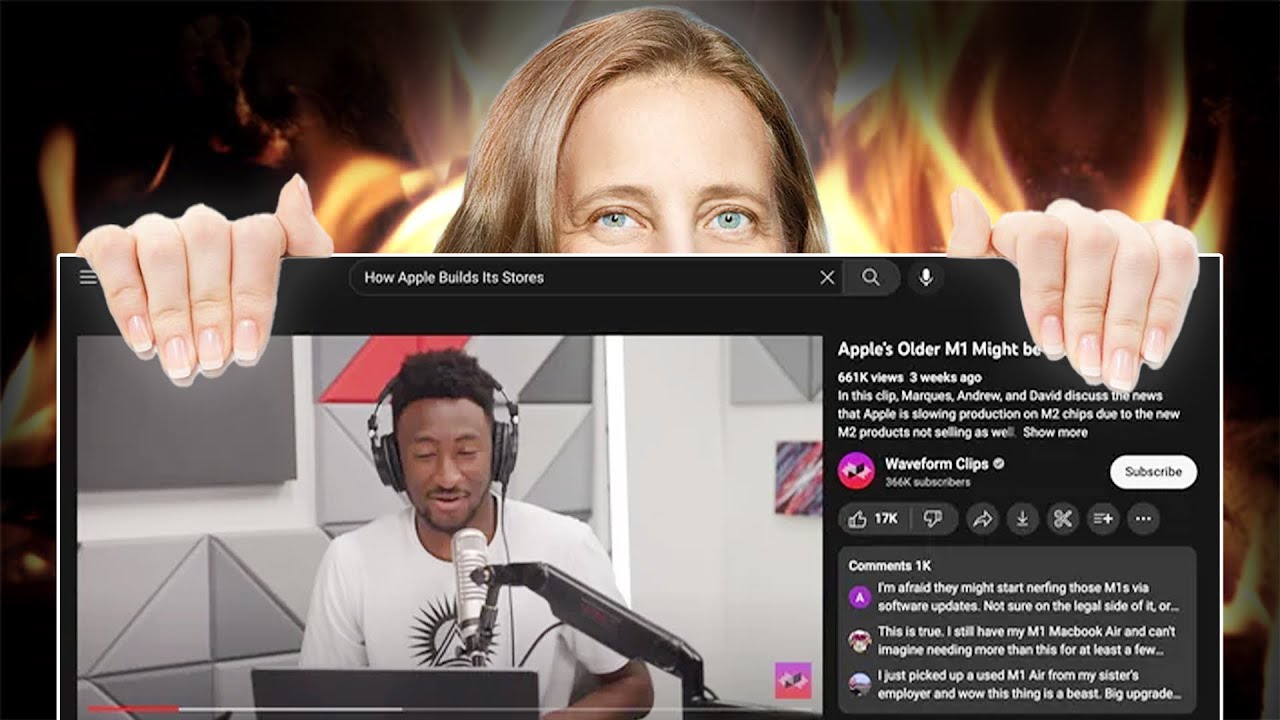Open the three-dot more actions menu
This screenshot has width=1280, height=720.
click(1143, 518)
